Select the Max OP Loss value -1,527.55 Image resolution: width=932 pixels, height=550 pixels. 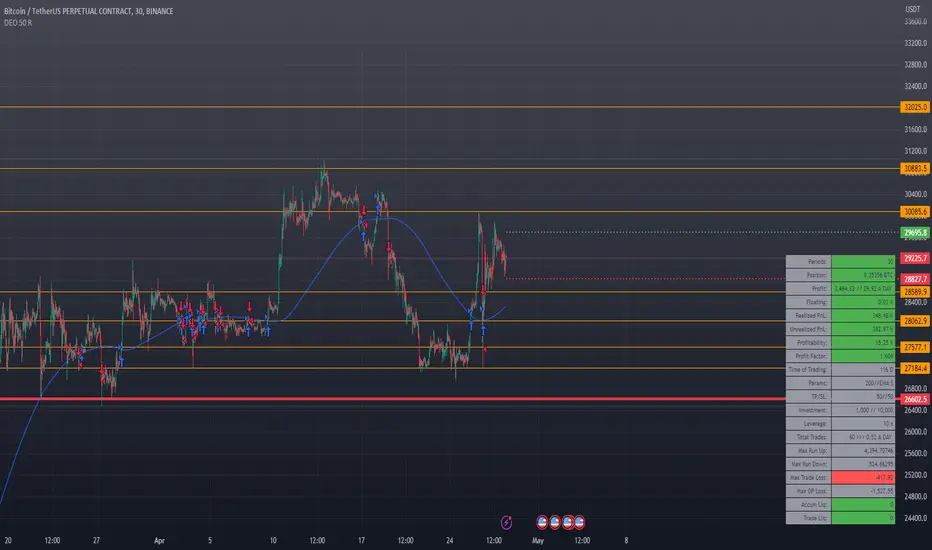(x=863, y=491)
